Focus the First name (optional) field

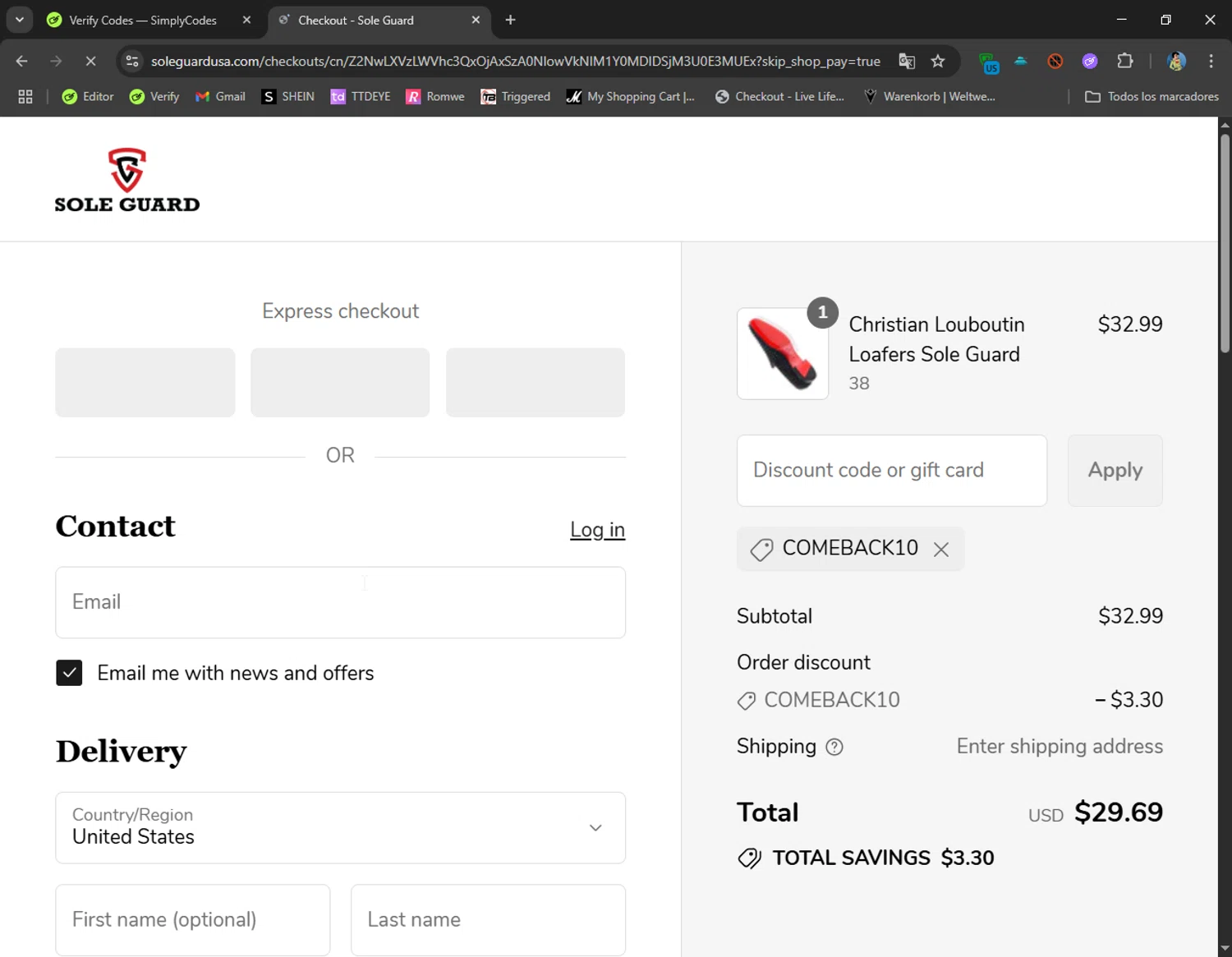[193, 920]
